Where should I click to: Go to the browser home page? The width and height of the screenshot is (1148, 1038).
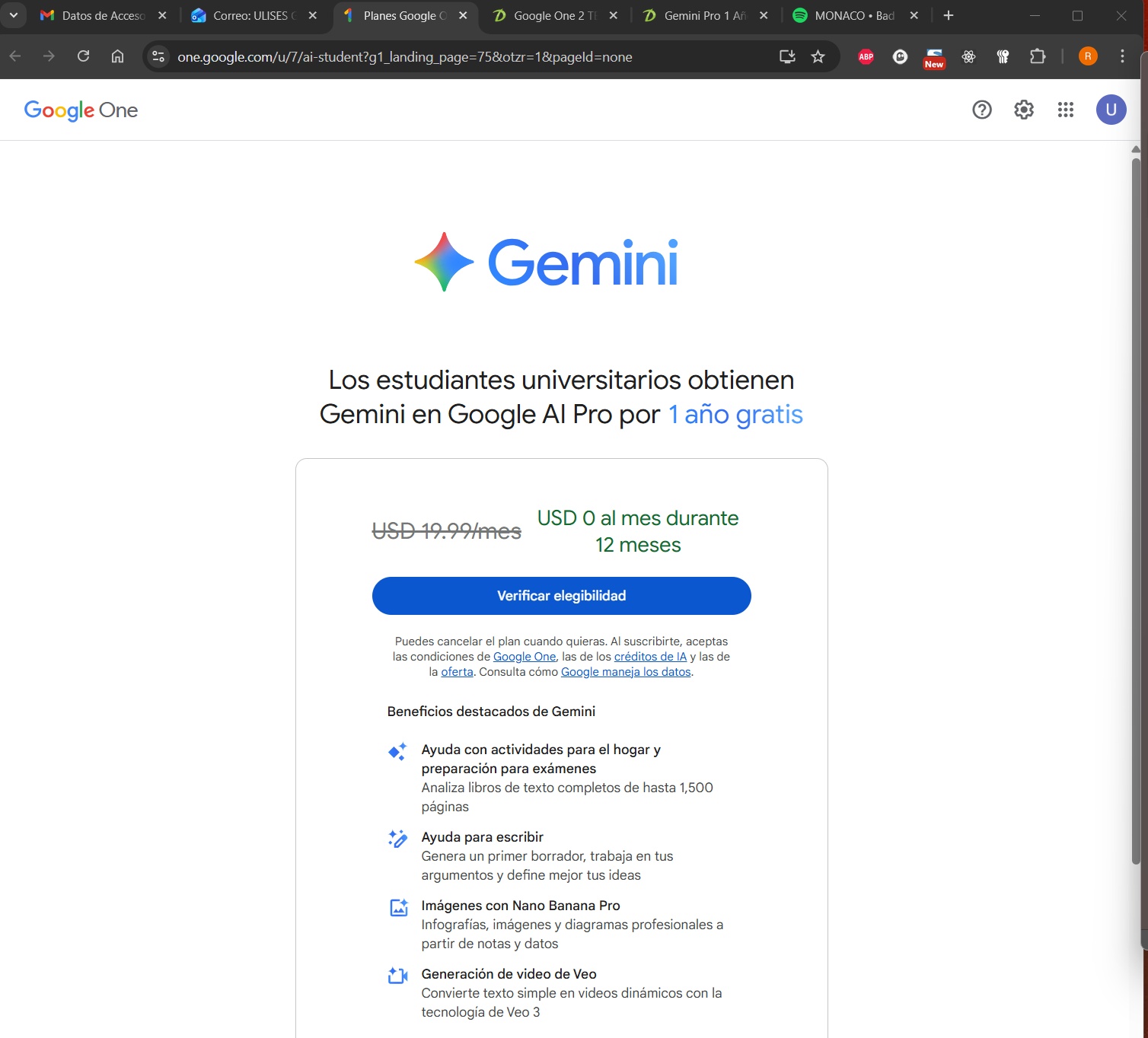(117, 56)
